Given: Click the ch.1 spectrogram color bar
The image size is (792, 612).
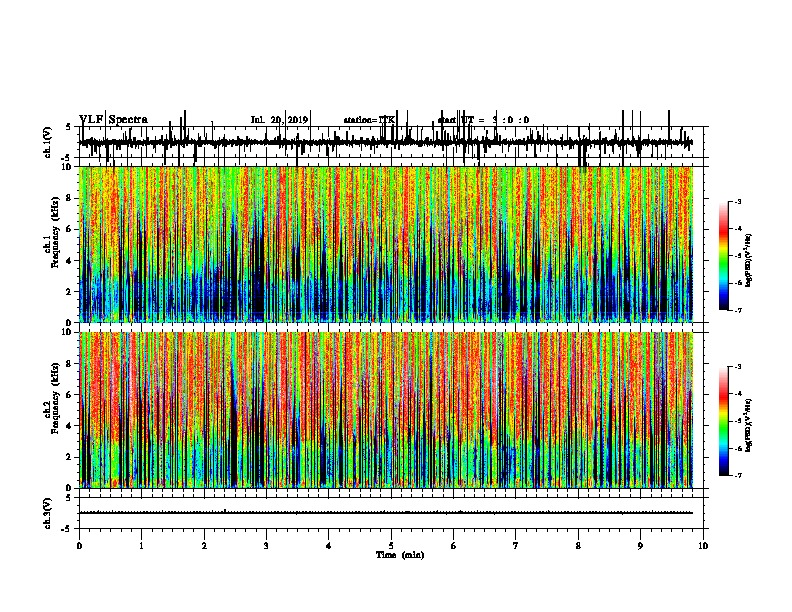Looking at the screenshot, I should pyautogui.click(x=724, y=256).
